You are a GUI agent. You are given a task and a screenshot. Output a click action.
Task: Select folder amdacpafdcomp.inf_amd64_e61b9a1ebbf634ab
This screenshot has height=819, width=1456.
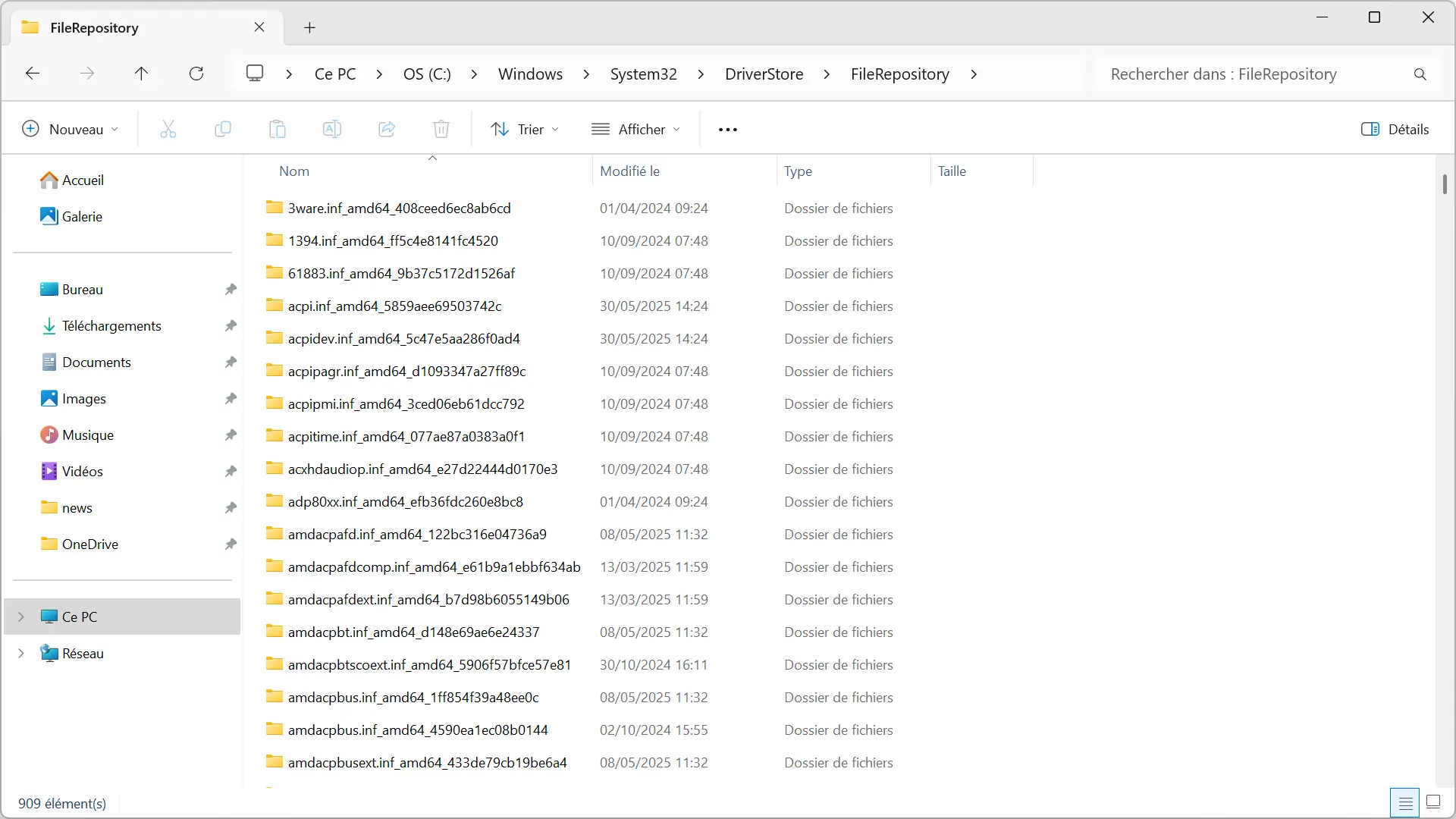click(434, 567)
